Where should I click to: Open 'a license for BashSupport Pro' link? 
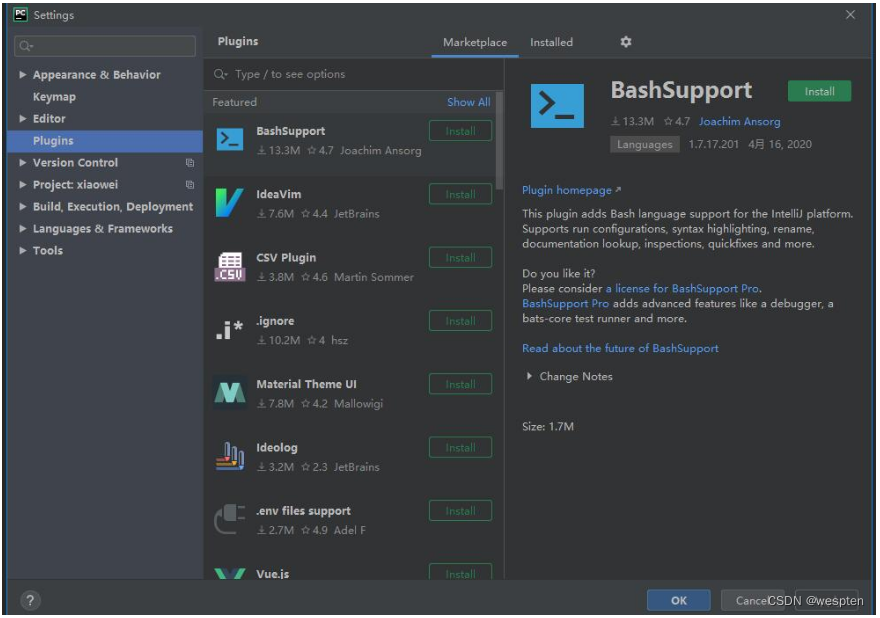tap(682, 289)
